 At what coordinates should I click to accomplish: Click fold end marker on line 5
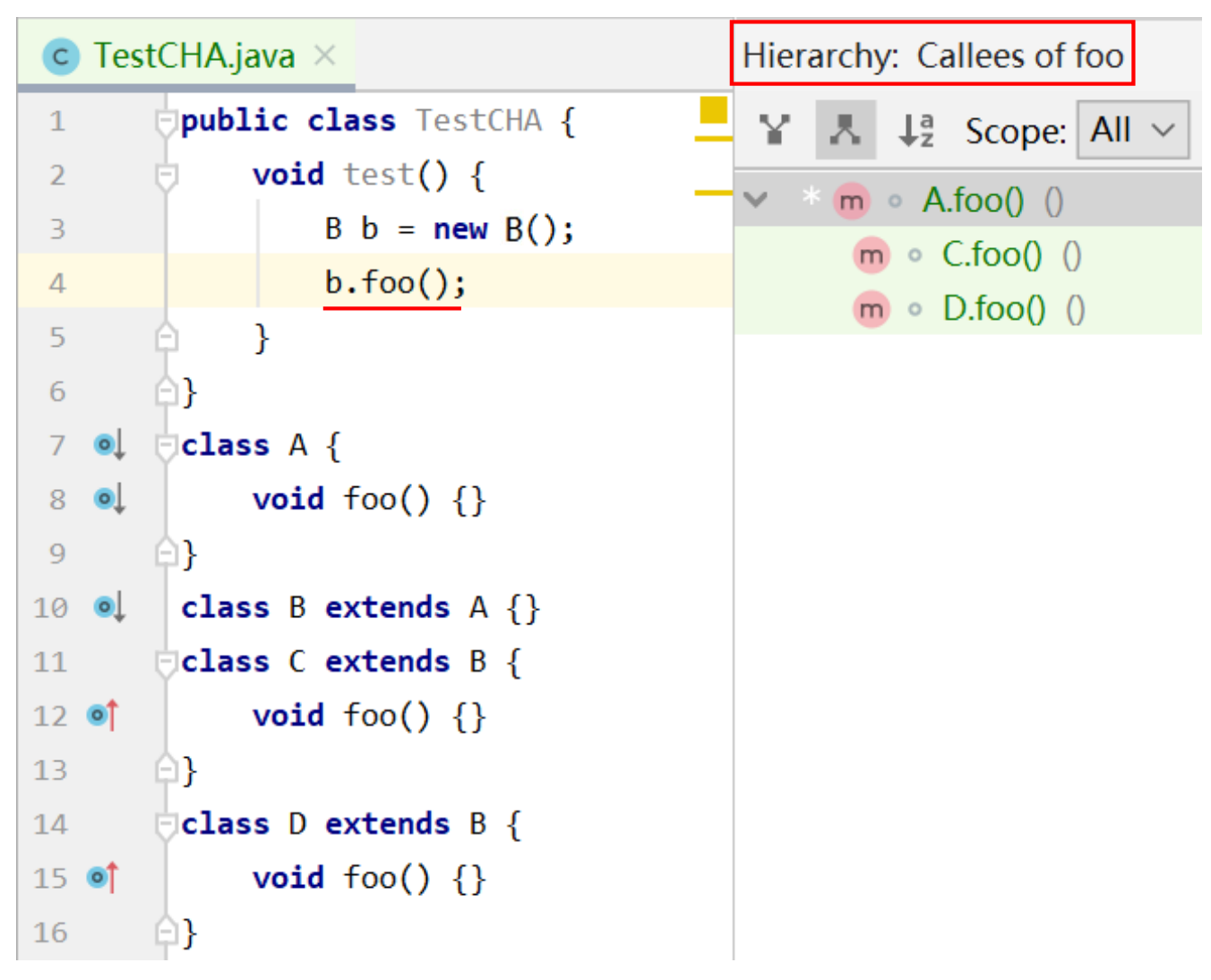(166, 338)
